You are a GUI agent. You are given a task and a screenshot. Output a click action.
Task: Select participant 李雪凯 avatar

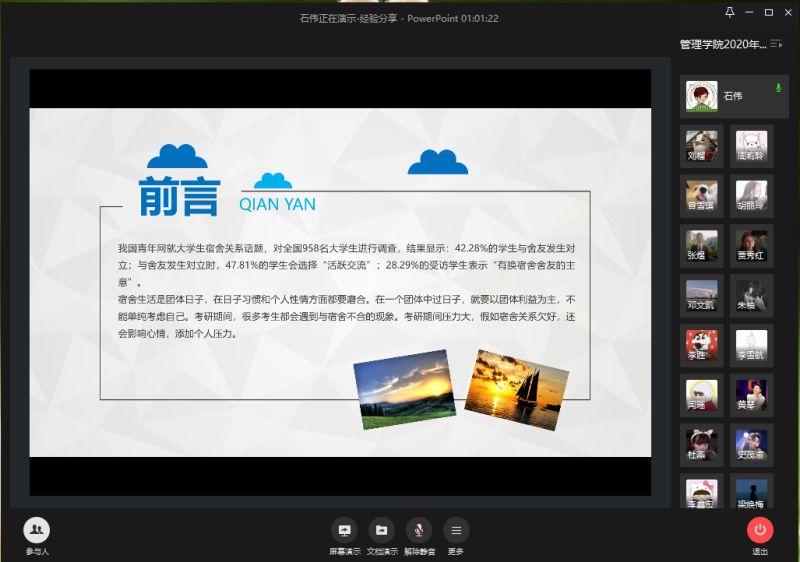751,344
